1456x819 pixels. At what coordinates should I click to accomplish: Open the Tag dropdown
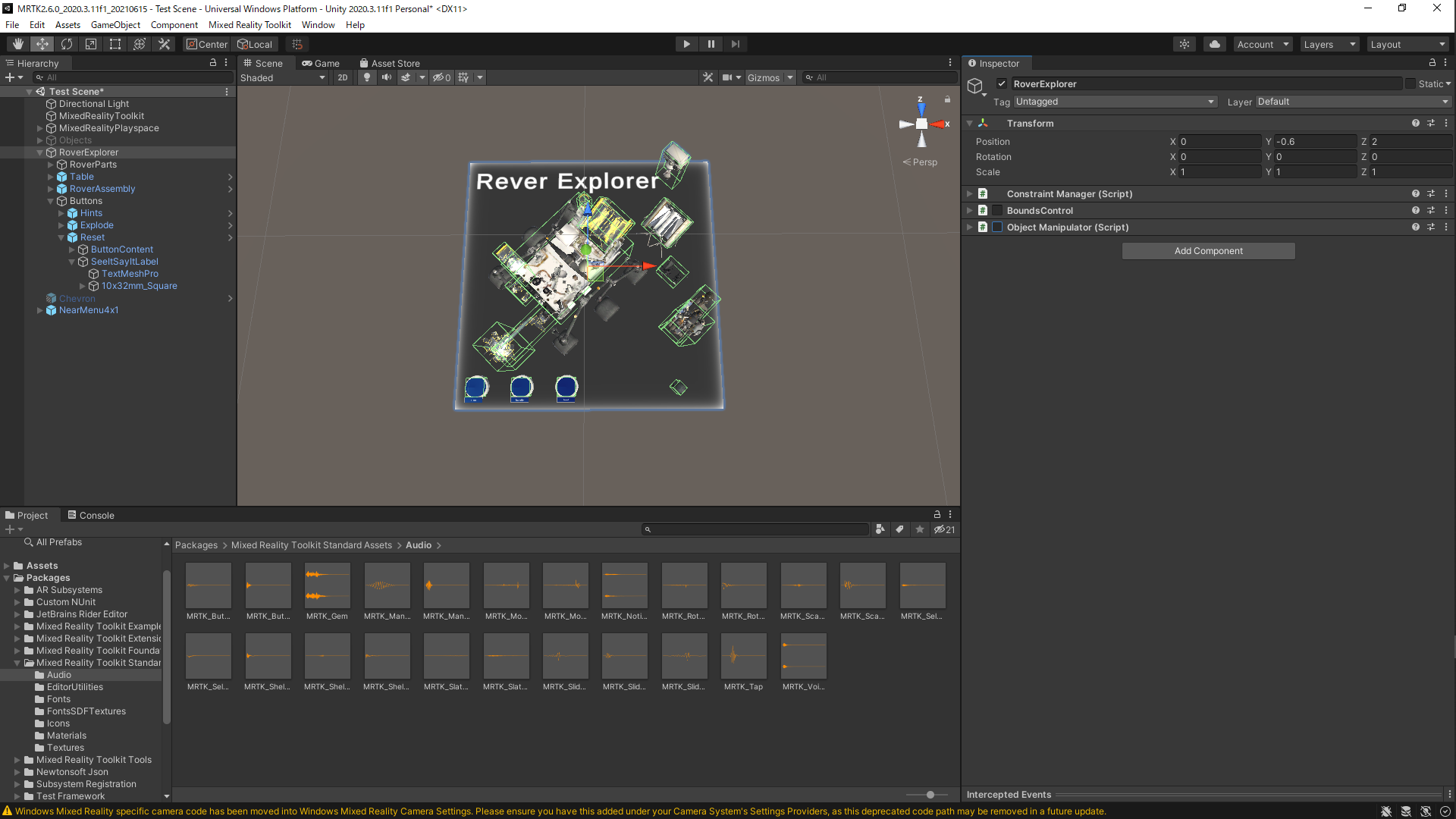pyautogui.click(x=1115, y=102)
